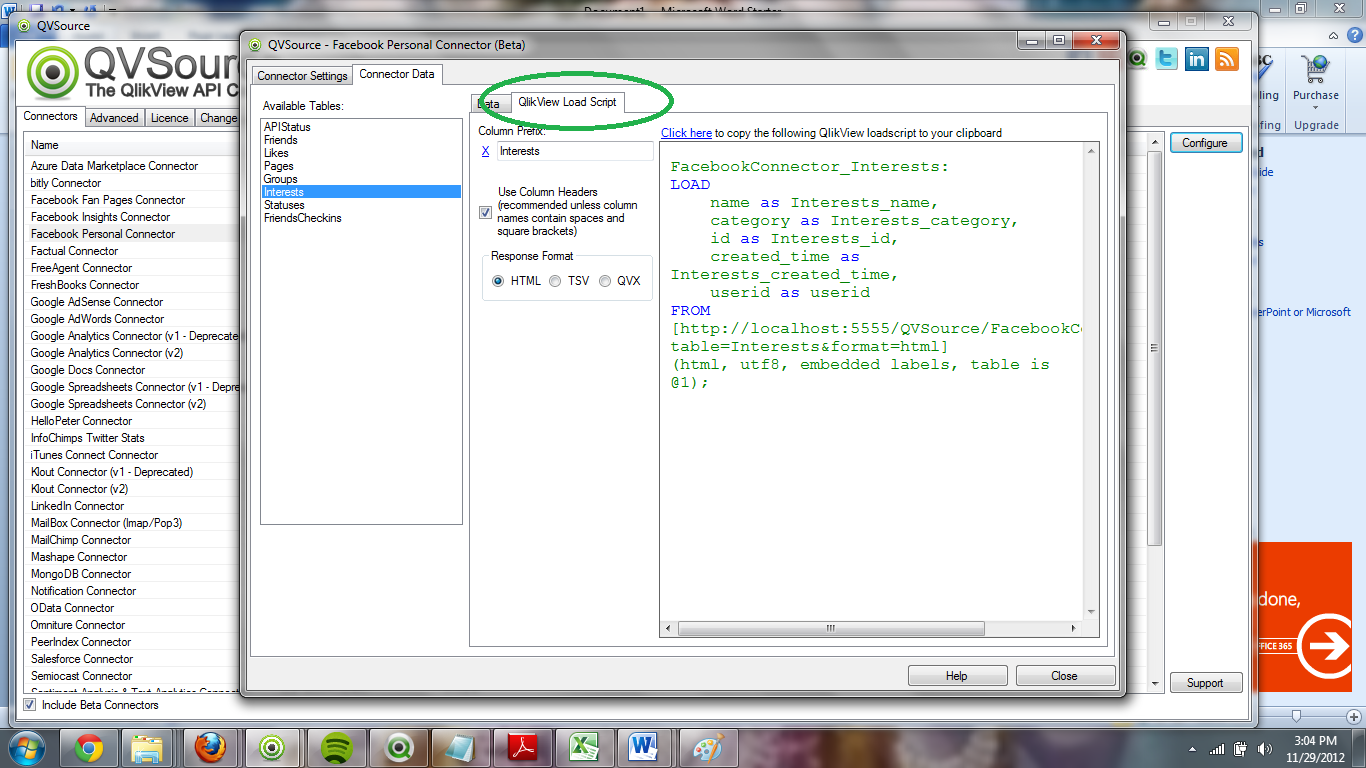1366x768 pixels.
Task: Clear the column prefix with the X link
Action: [486, 151]
